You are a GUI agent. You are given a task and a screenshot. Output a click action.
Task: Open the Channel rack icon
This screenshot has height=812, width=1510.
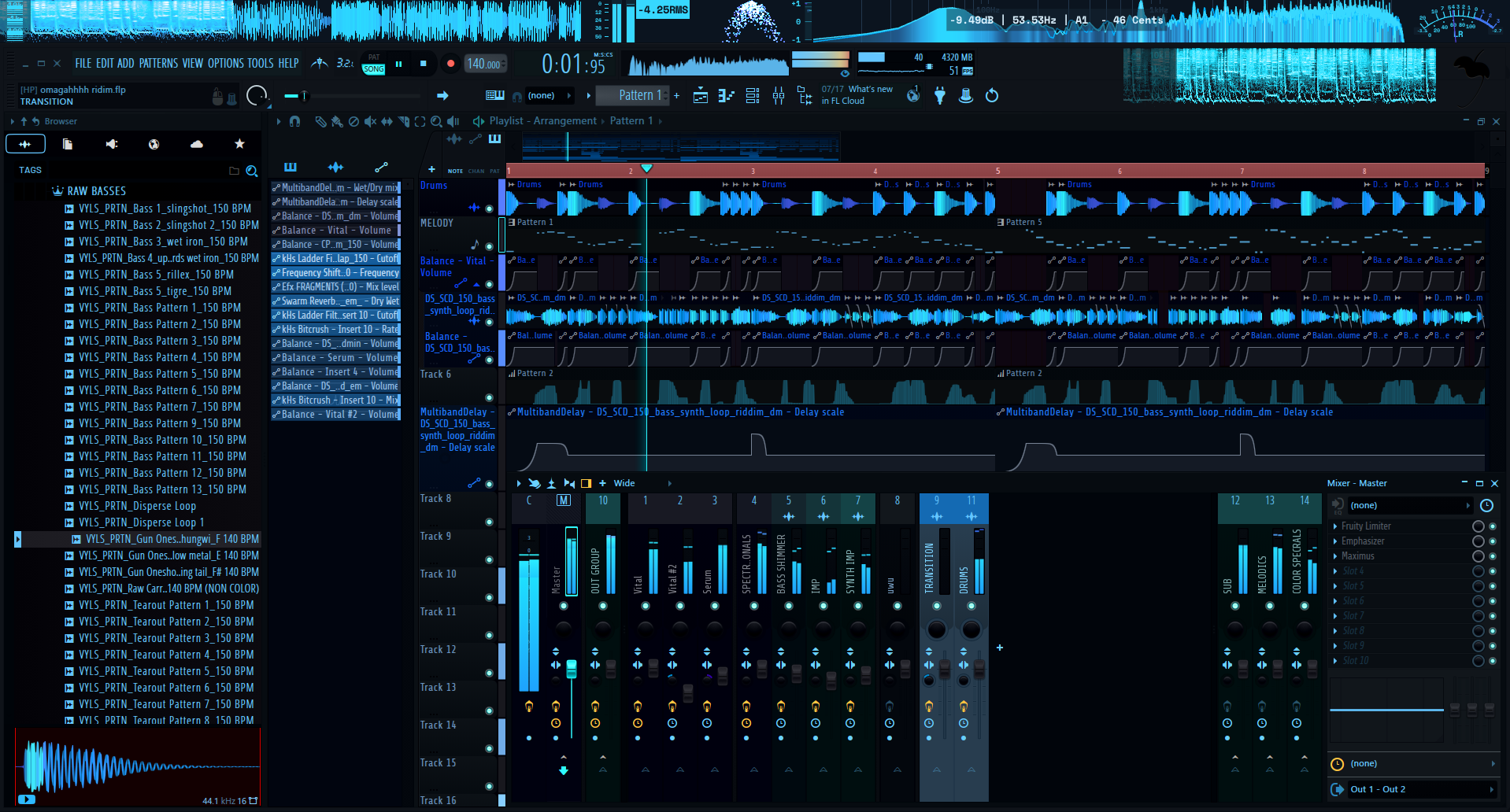[x=753, y=96]
